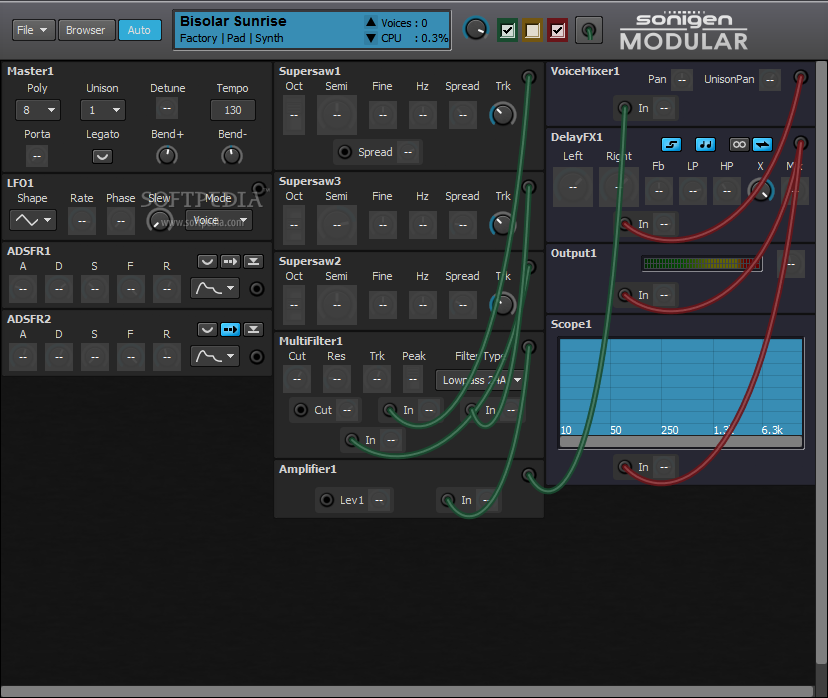Viewport: 828px width, 698px height.
Task: Adjust the Bend- knob
Action: click(231, 156)
